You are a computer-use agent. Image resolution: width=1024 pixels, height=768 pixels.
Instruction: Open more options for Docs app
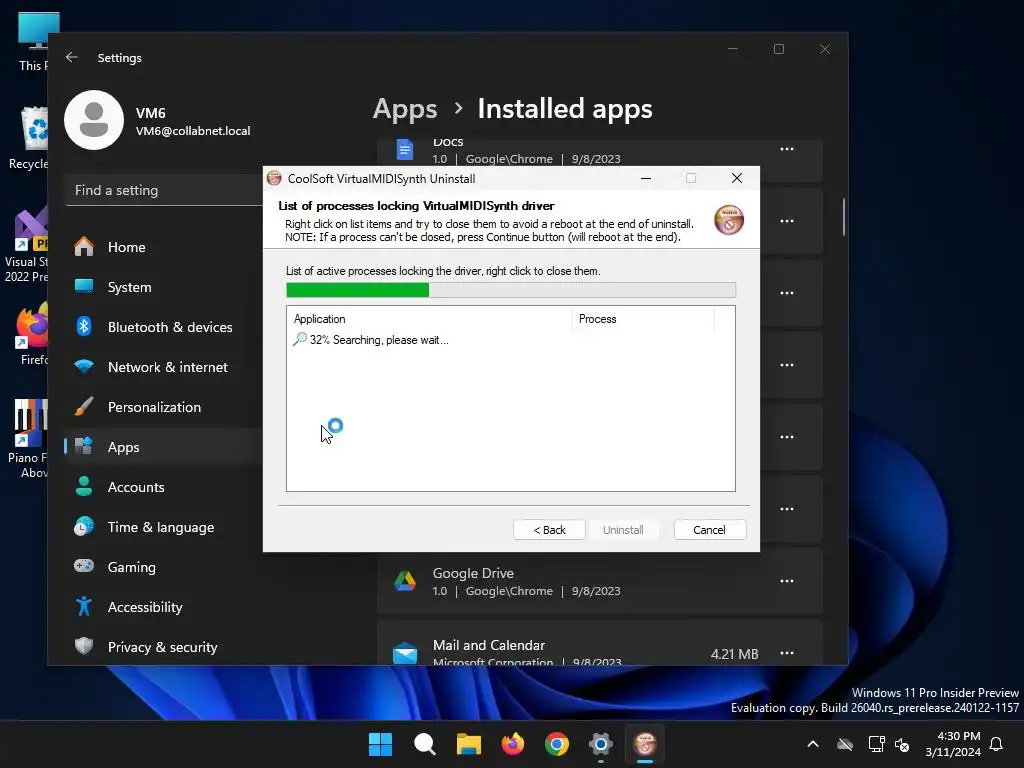coord(787,149)
